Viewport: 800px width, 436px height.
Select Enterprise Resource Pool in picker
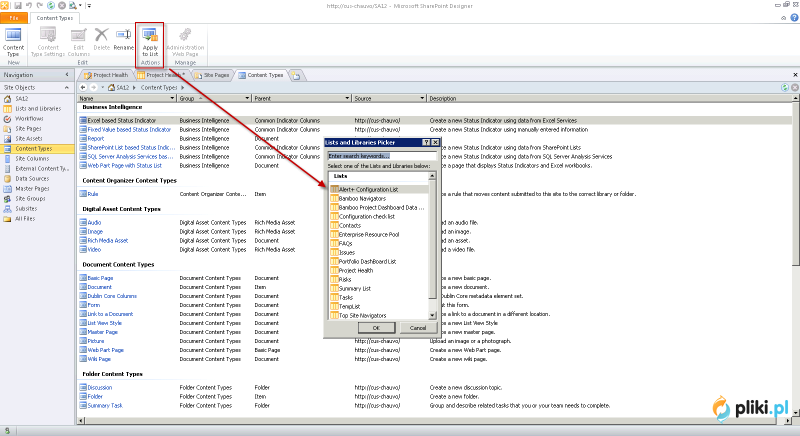[x=368, y=235]
